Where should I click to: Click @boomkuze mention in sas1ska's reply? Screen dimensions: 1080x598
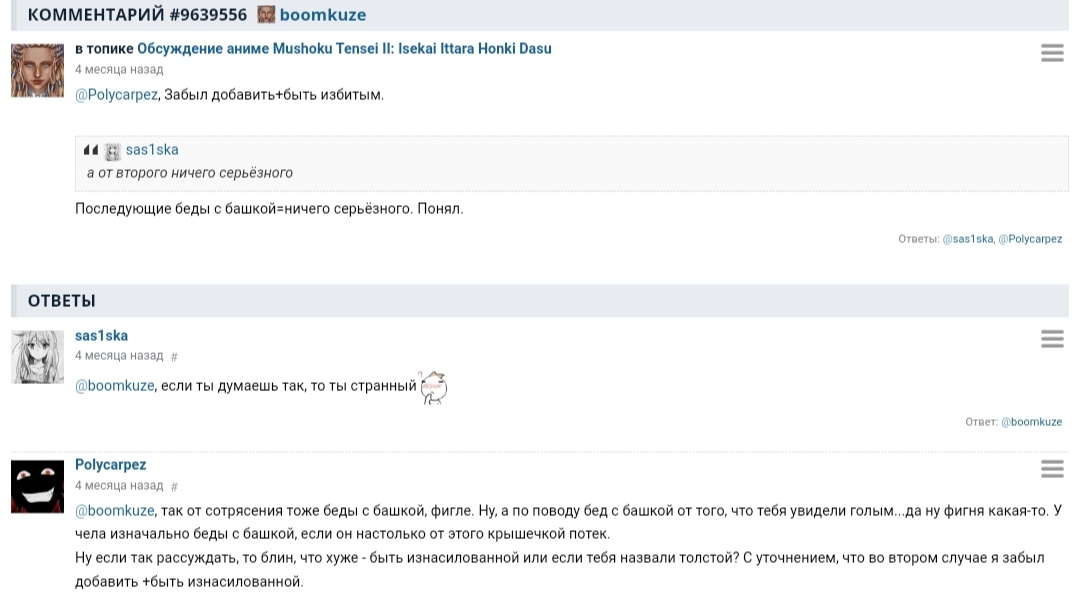click(x=115, y=386)
